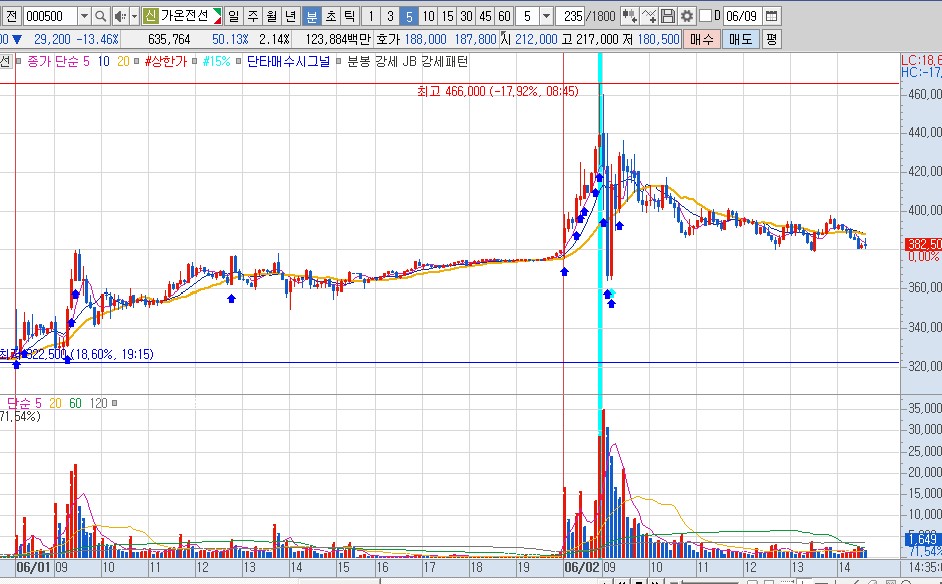The height and width of the screenshot is (584, 942).
Task: Select the 틱 tick period tab
Action: pyautogui.click(x=350, y=16)
